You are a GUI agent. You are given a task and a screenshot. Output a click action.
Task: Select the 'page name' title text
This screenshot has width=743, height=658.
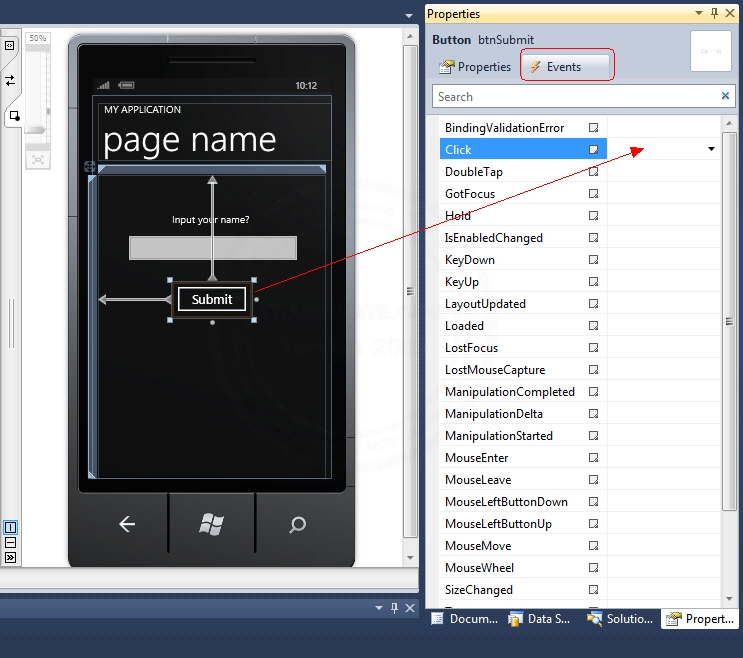190,140
